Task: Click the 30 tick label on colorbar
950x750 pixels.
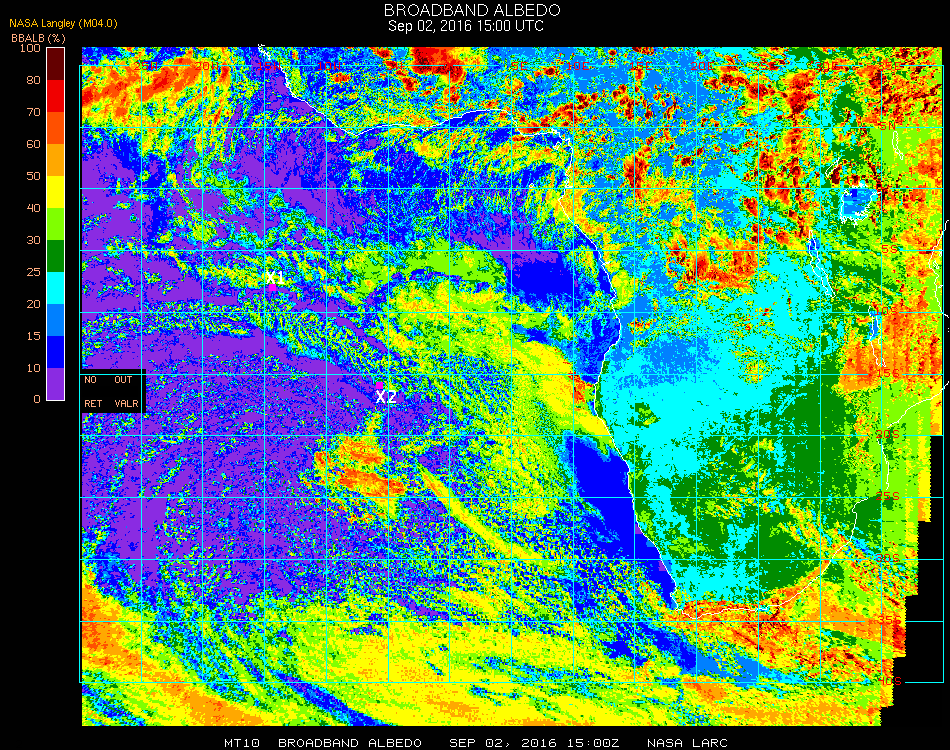Action: tap(33, 241)
